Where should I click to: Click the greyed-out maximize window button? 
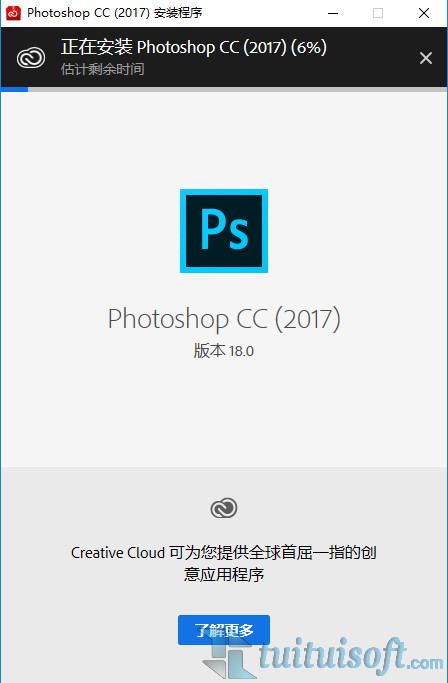click(378, 13)
